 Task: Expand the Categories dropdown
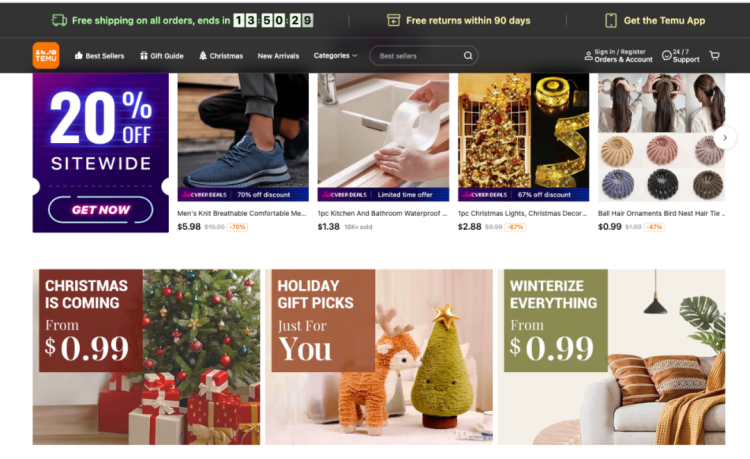335,55
